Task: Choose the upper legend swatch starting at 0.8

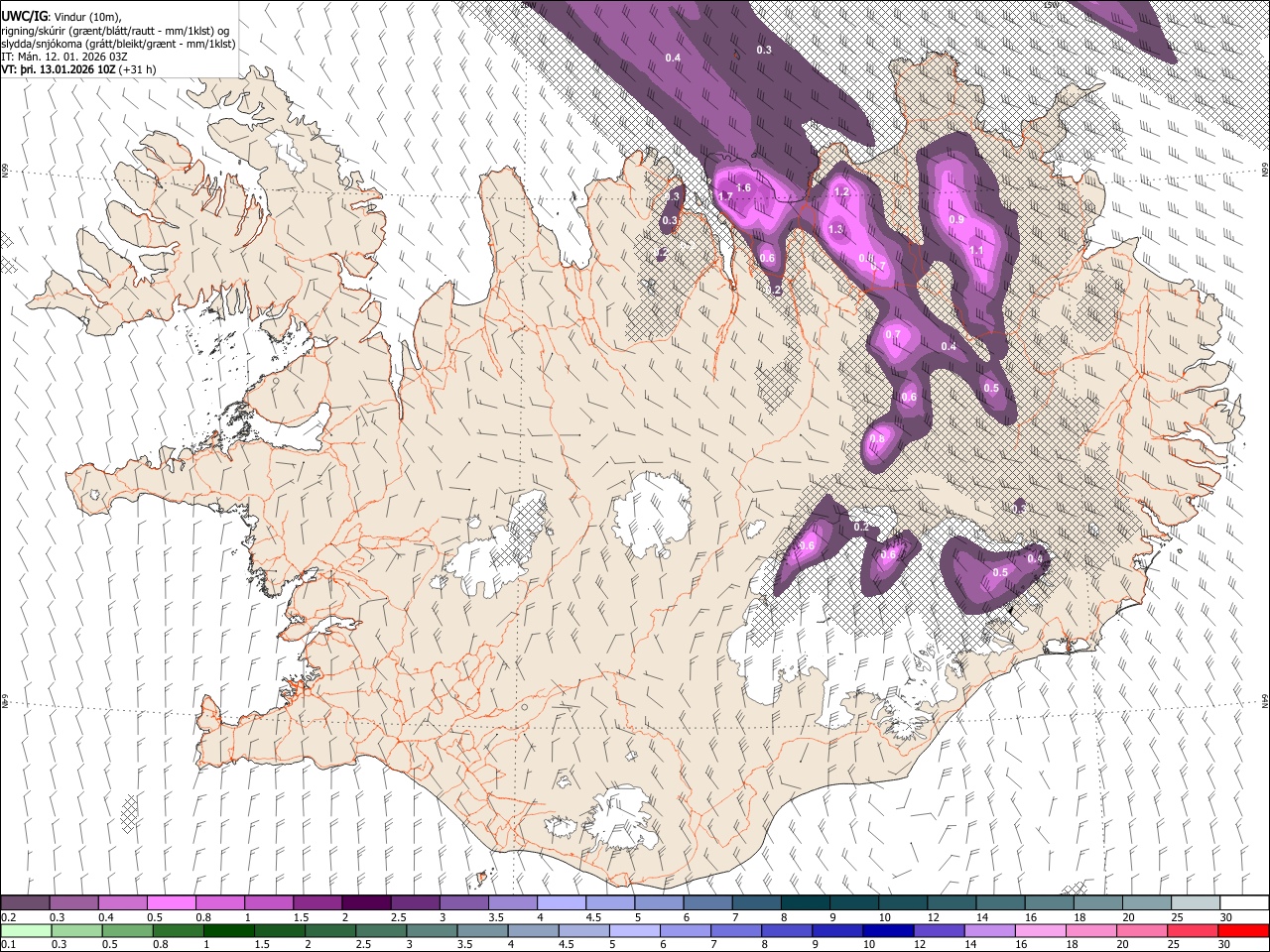Action: click(220, 903)
